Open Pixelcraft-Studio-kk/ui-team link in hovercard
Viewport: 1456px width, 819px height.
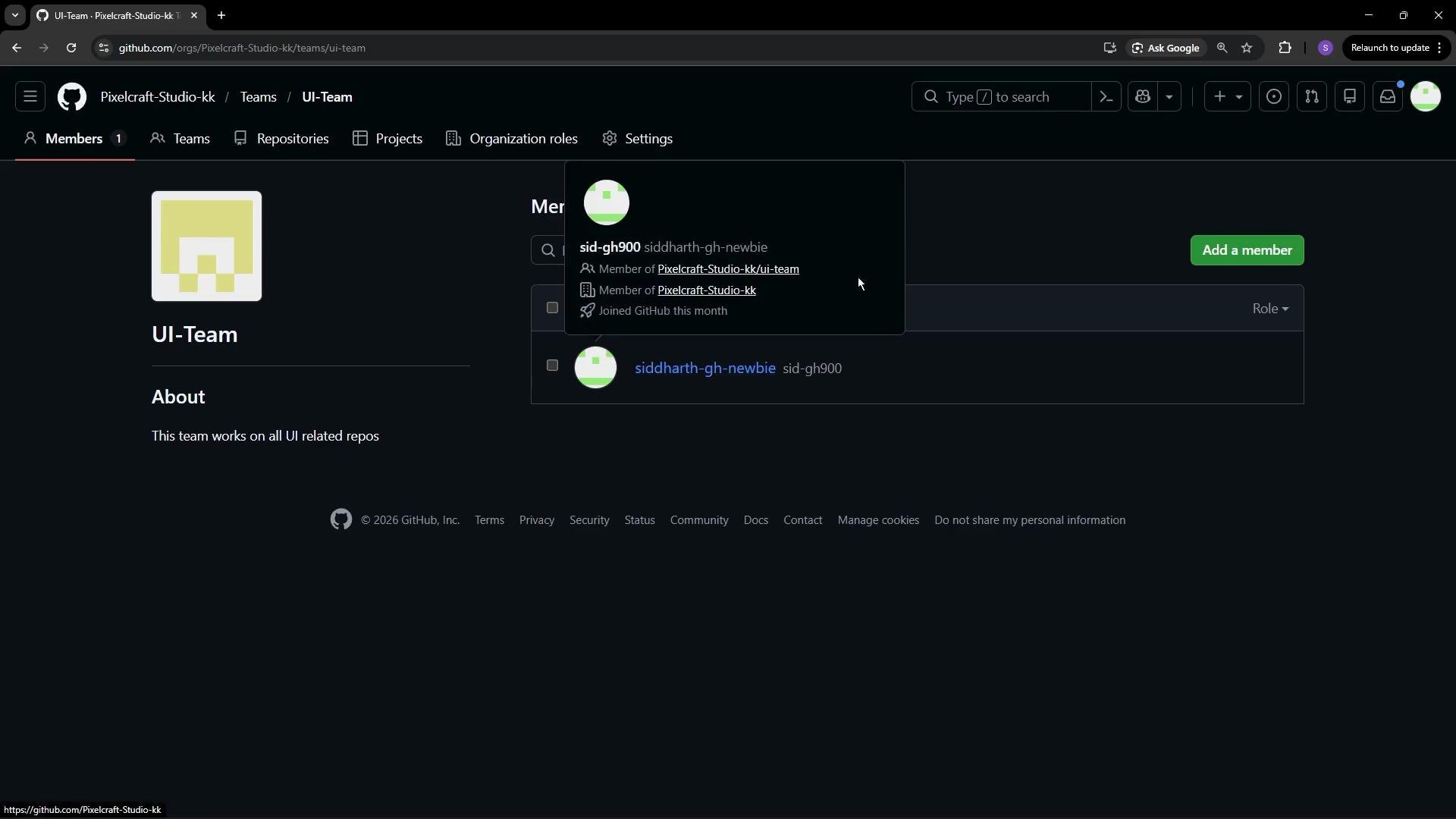coord(728,269)
